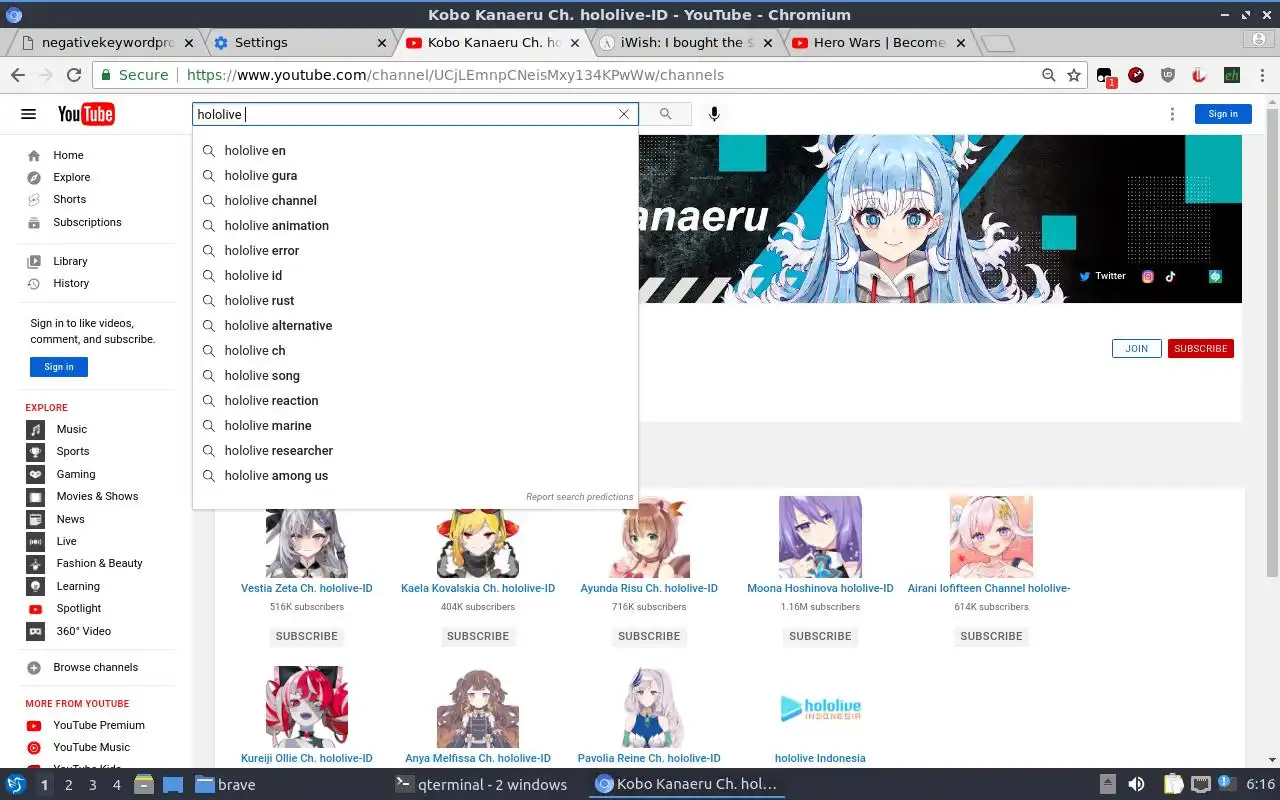The image size is (1280, 800).
Task: Open qterminal from the taskbar
Action: tap(482, 785)
